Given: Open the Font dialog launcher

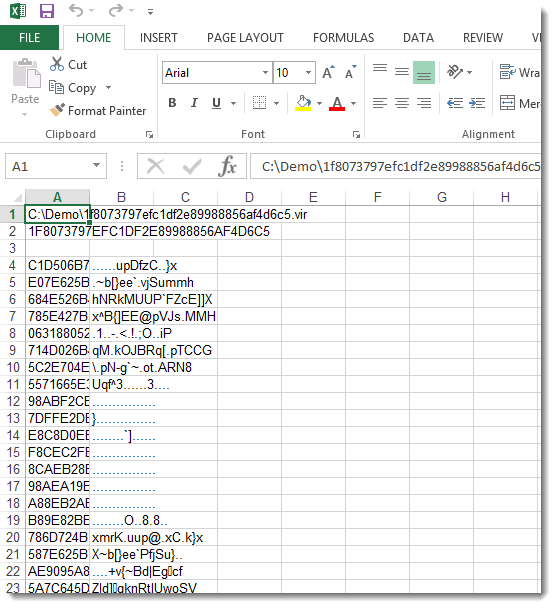Looking at the screenshot, I should tap(356, 135).
